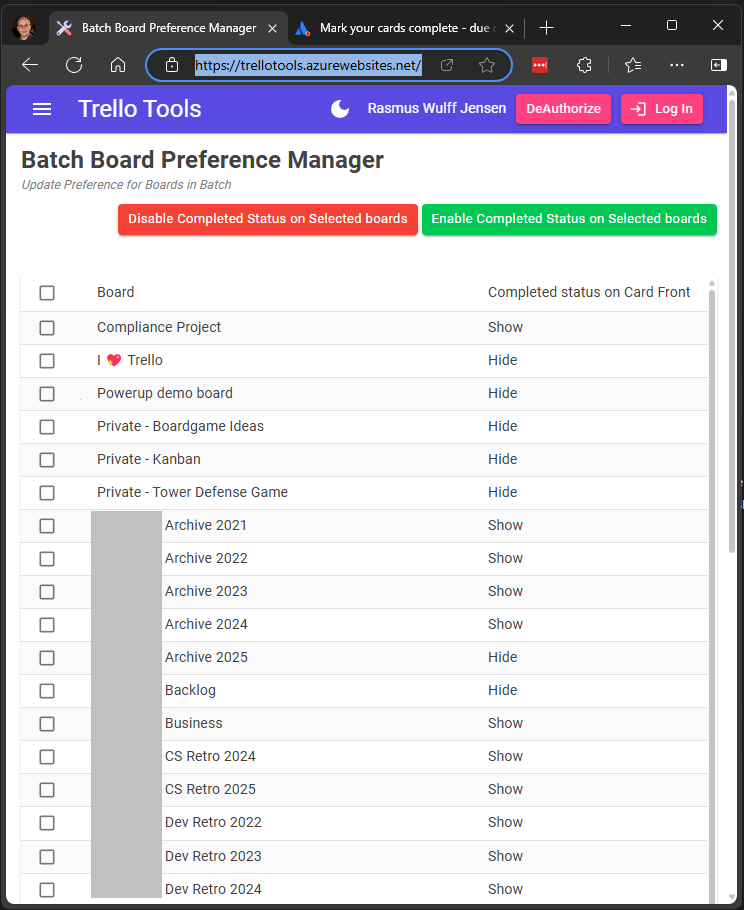
Task: Check the Archive 2023 board checkbox
Action: [47, 592]
